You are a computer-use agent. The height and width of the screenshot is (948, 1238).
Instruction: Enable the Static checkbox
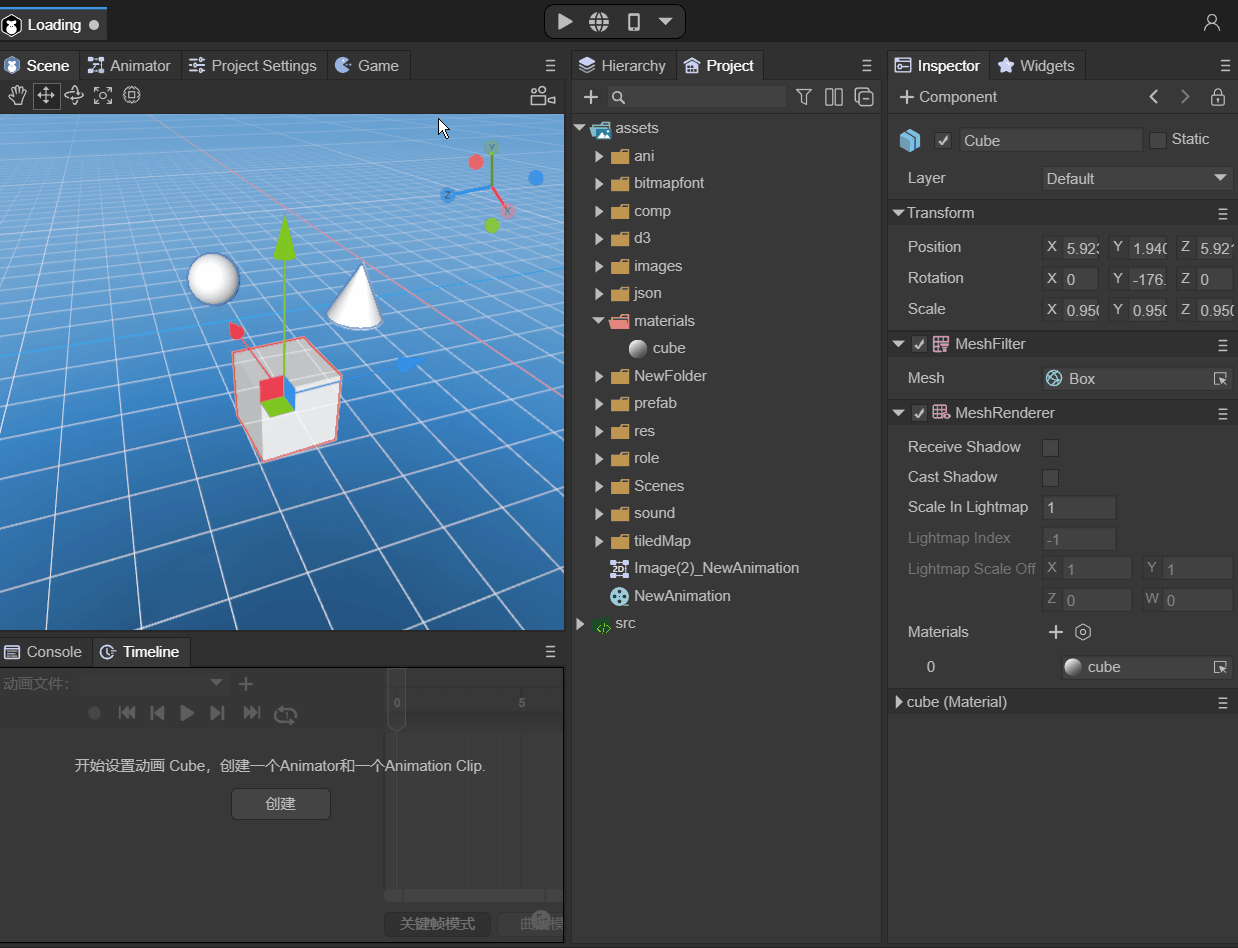[1158, 140]
